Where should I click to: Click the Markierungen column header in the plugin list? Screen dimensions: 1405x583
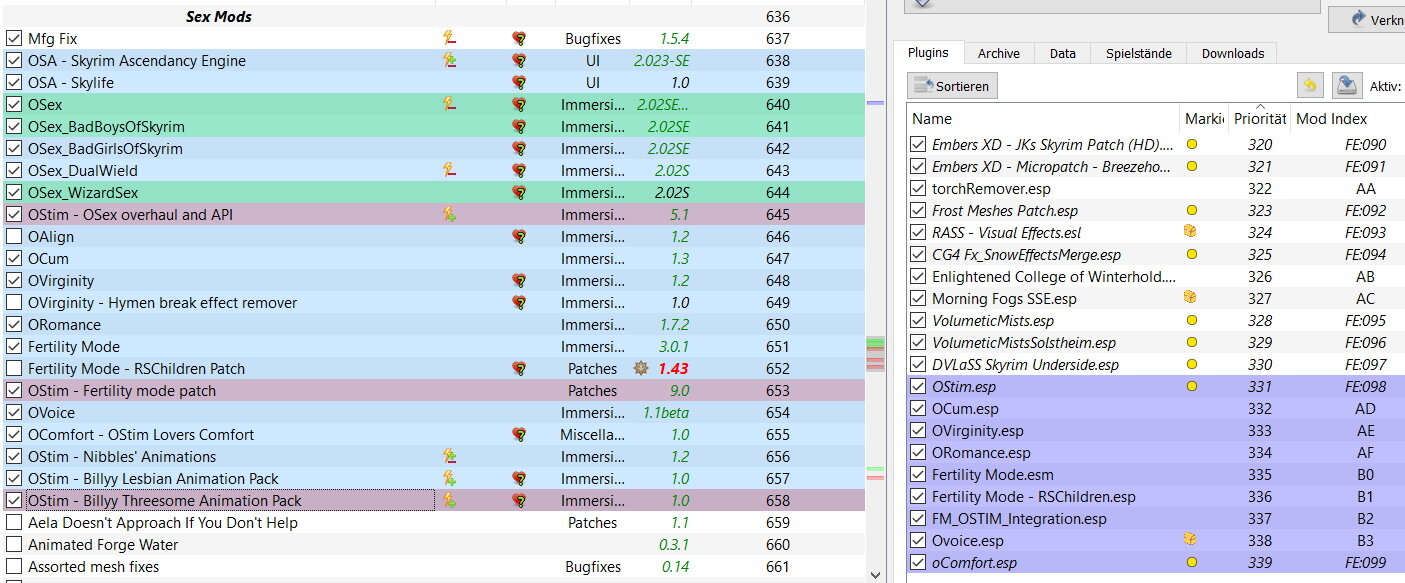coord(1204,119)
